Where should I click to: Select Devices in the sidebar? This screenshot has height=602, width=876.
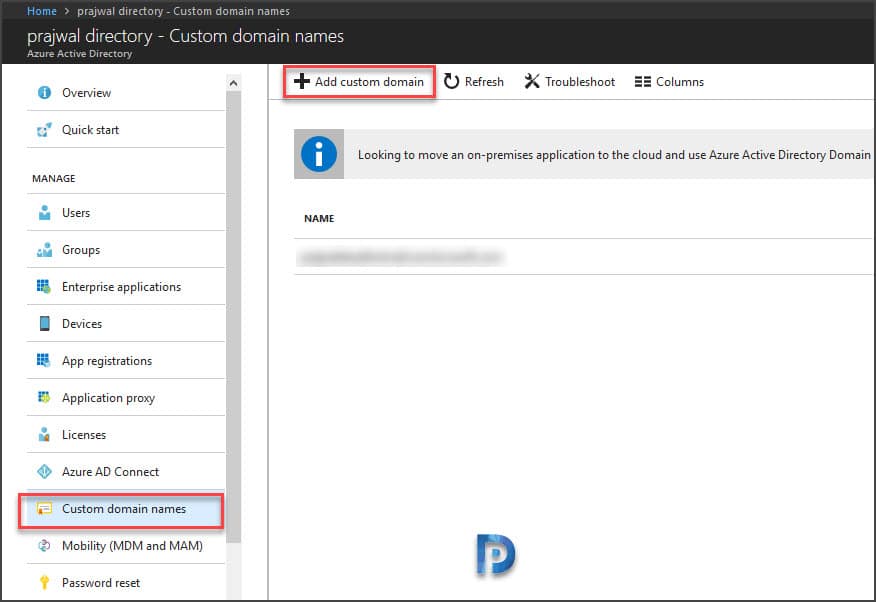(126, 323)
